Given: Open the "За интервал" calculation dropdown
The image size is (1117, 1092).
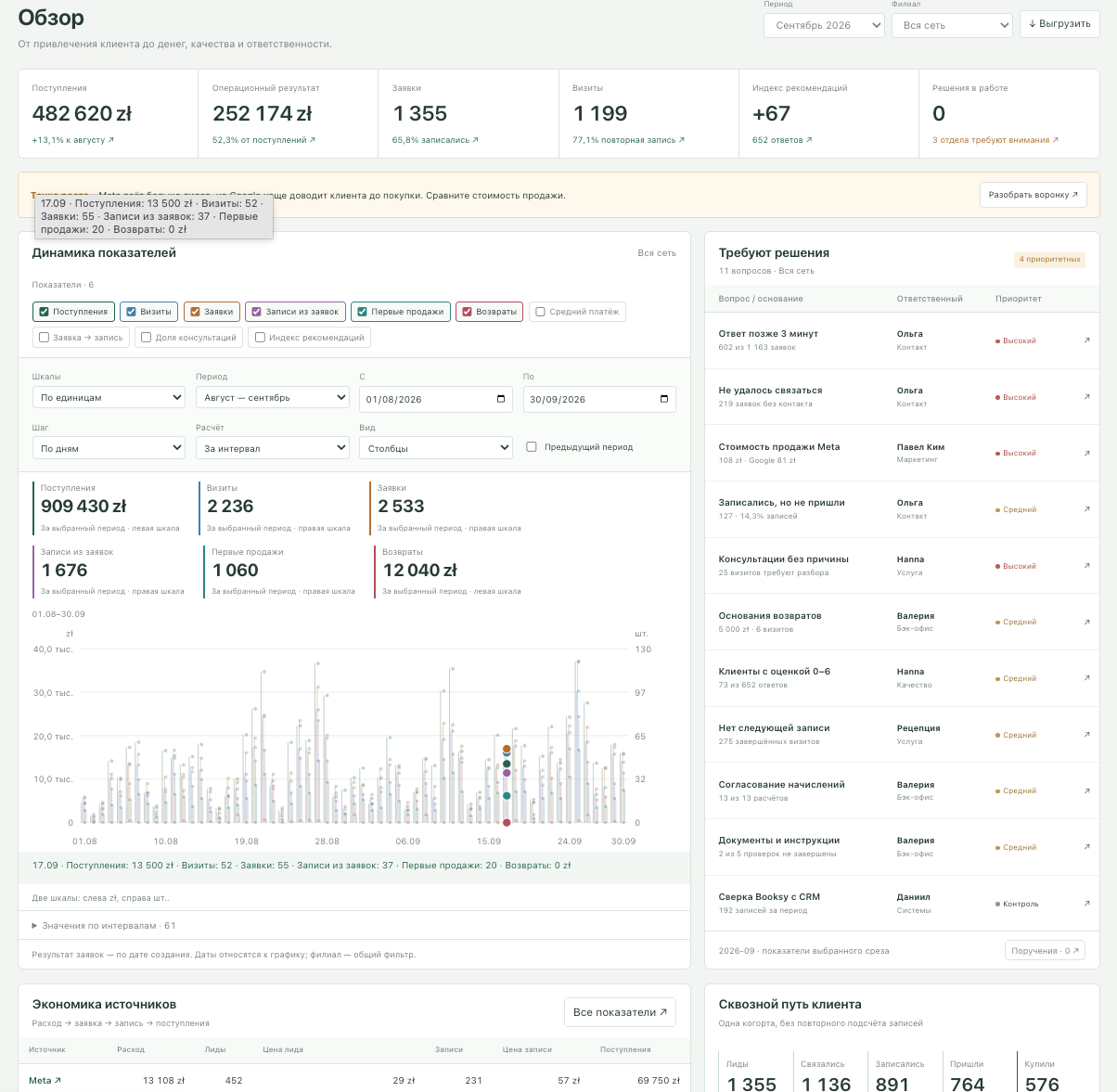Looking at the screenshot, I should pyautogui.click(x=272, y=448).
